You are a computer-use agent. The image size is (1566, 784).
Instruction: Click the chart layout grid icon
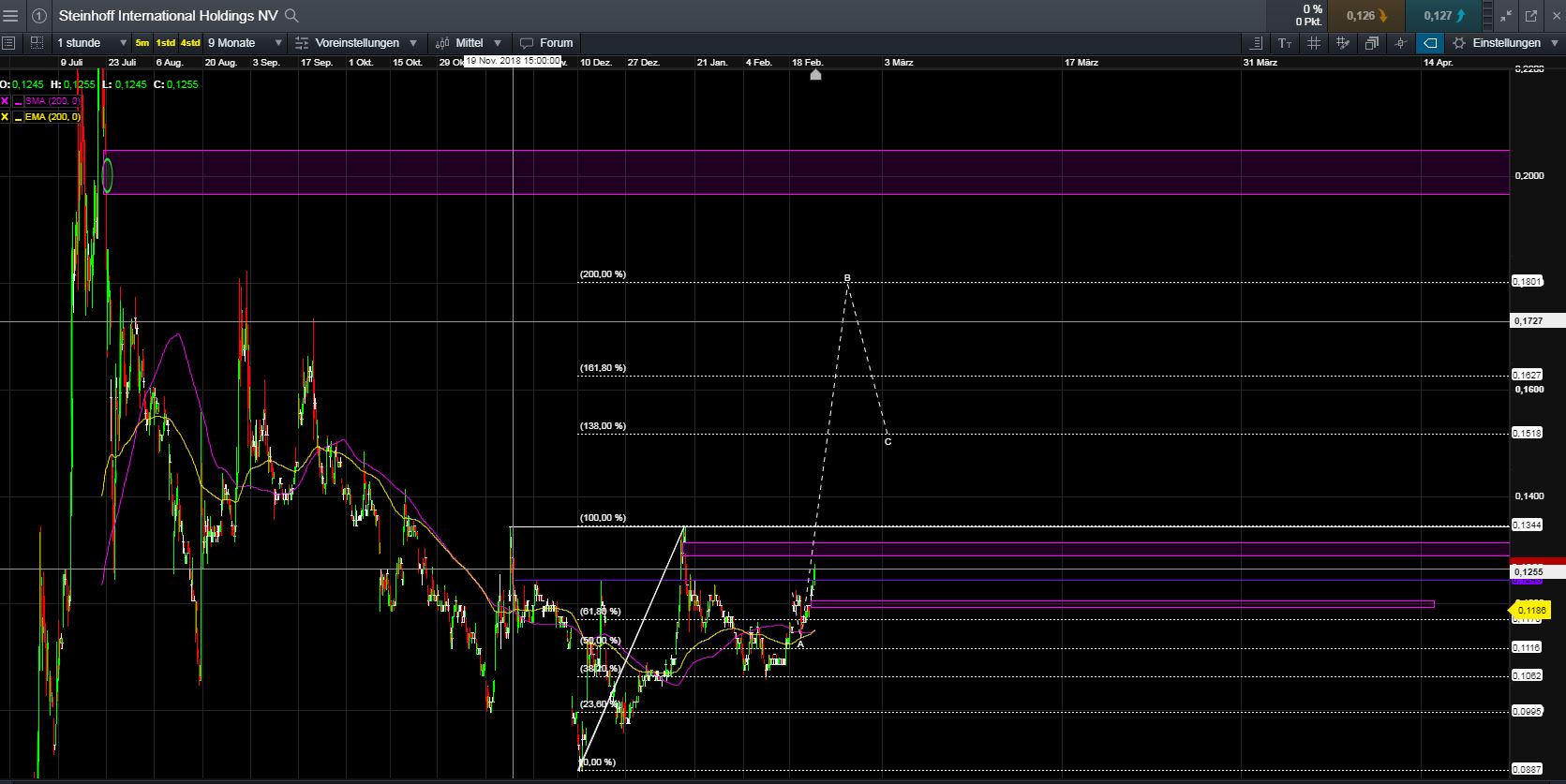click(37, 43)
